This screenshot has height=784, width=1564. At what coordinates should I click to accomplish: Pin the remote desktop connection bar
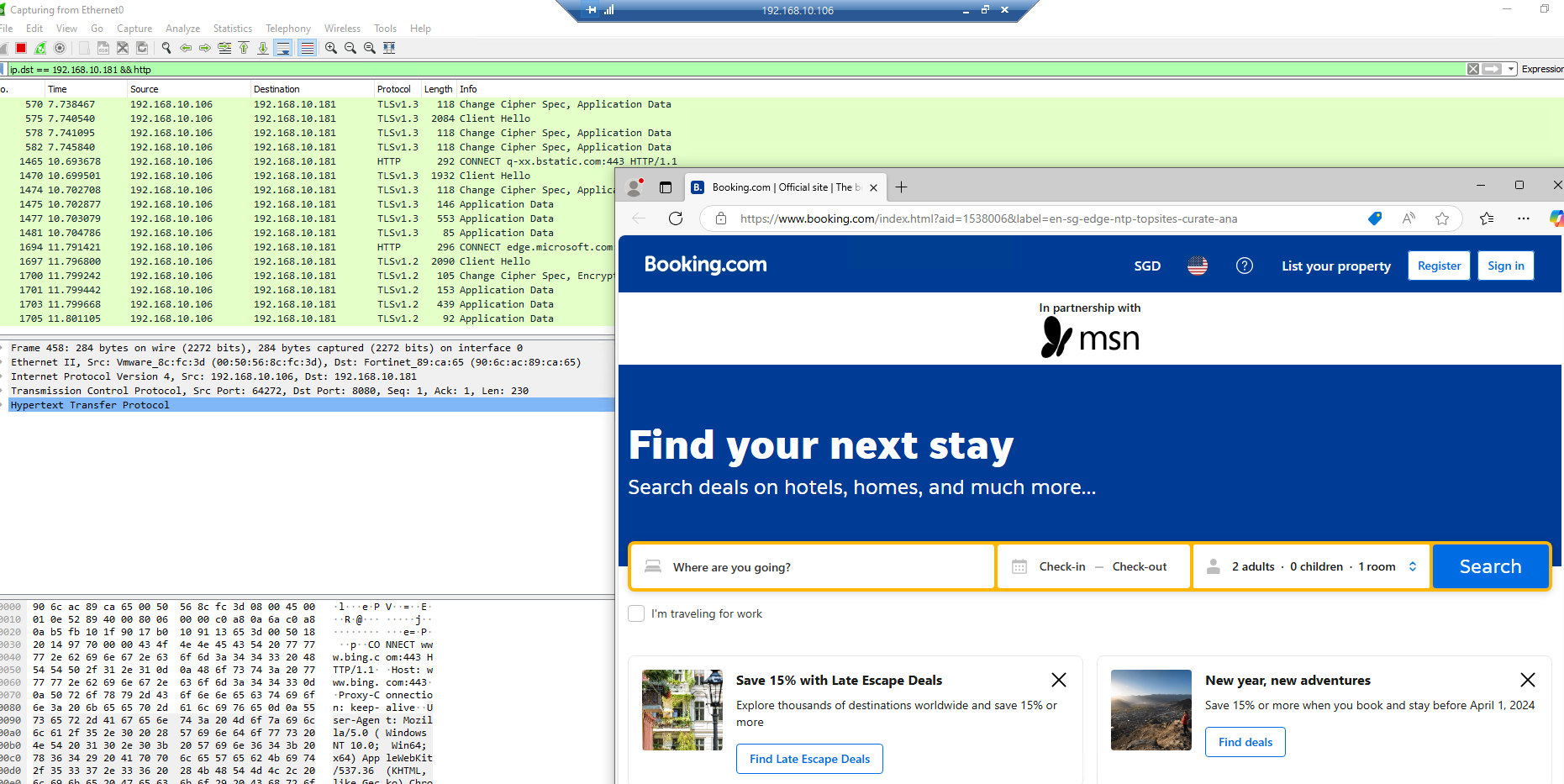[592, 10]
